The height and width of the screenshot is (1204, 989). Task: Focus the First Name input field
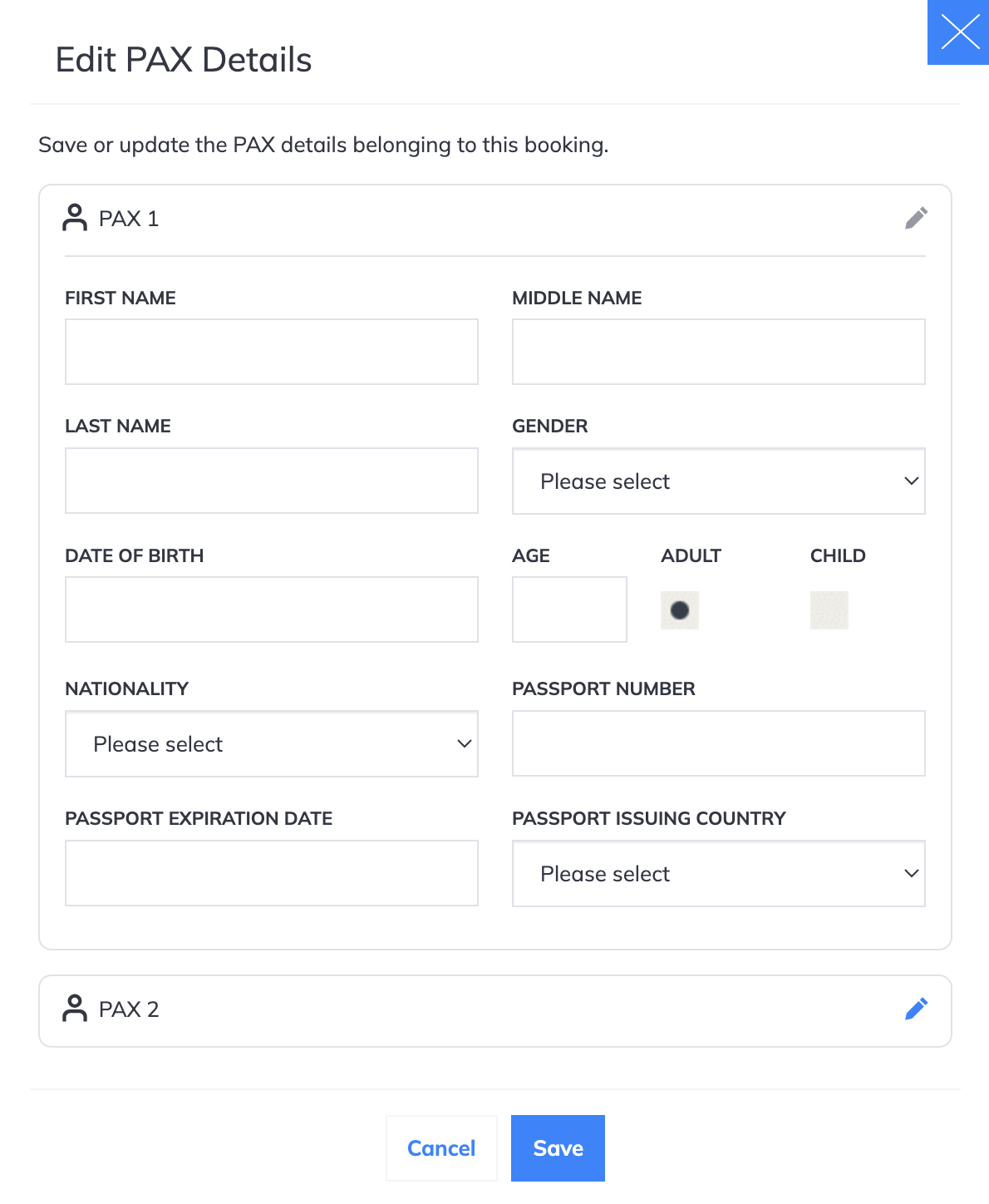272,352
